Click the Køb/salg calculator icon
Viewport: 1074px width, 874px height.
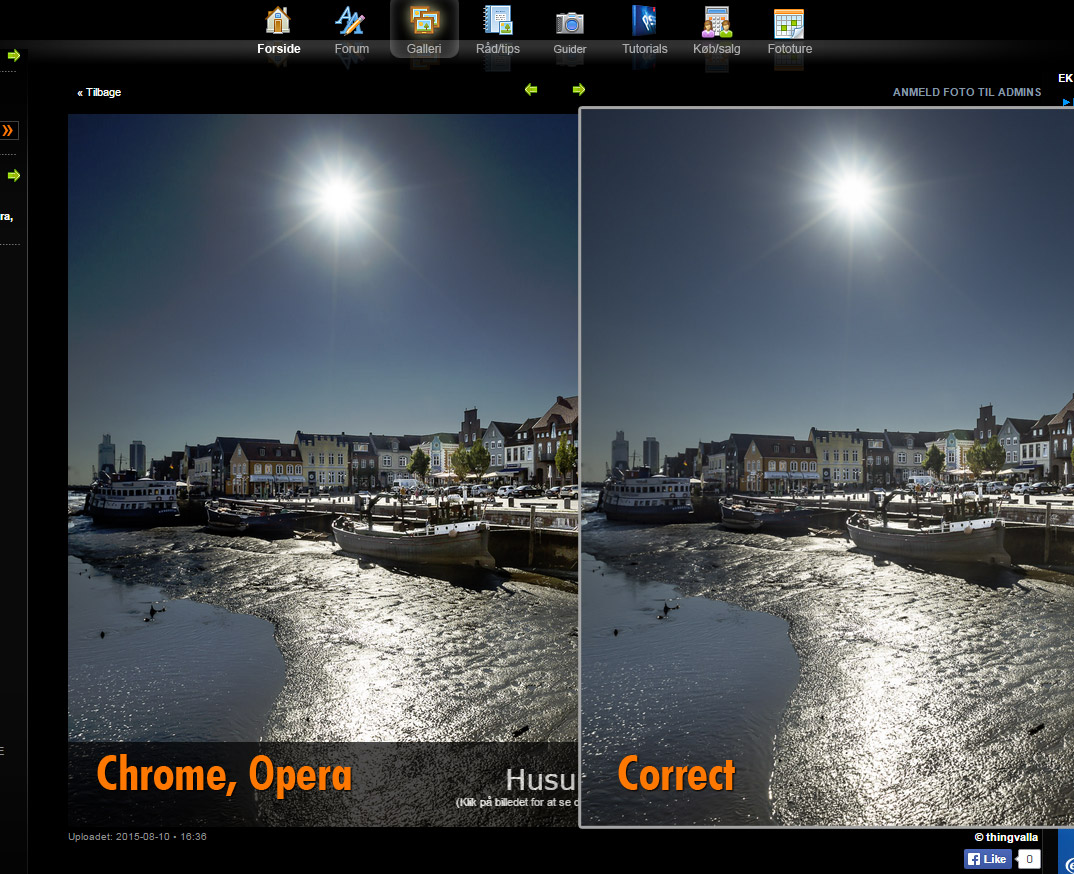tap(716, 22)
